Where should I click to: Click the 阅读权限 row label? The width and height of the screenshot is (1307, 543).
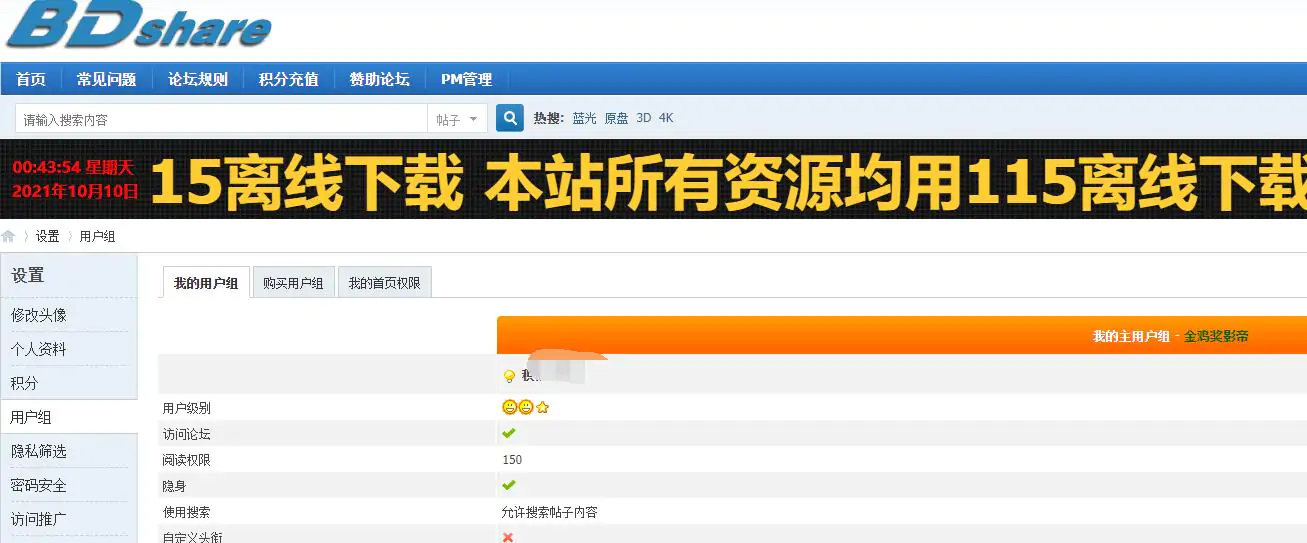pyautogui.click(x=187, y=460)
